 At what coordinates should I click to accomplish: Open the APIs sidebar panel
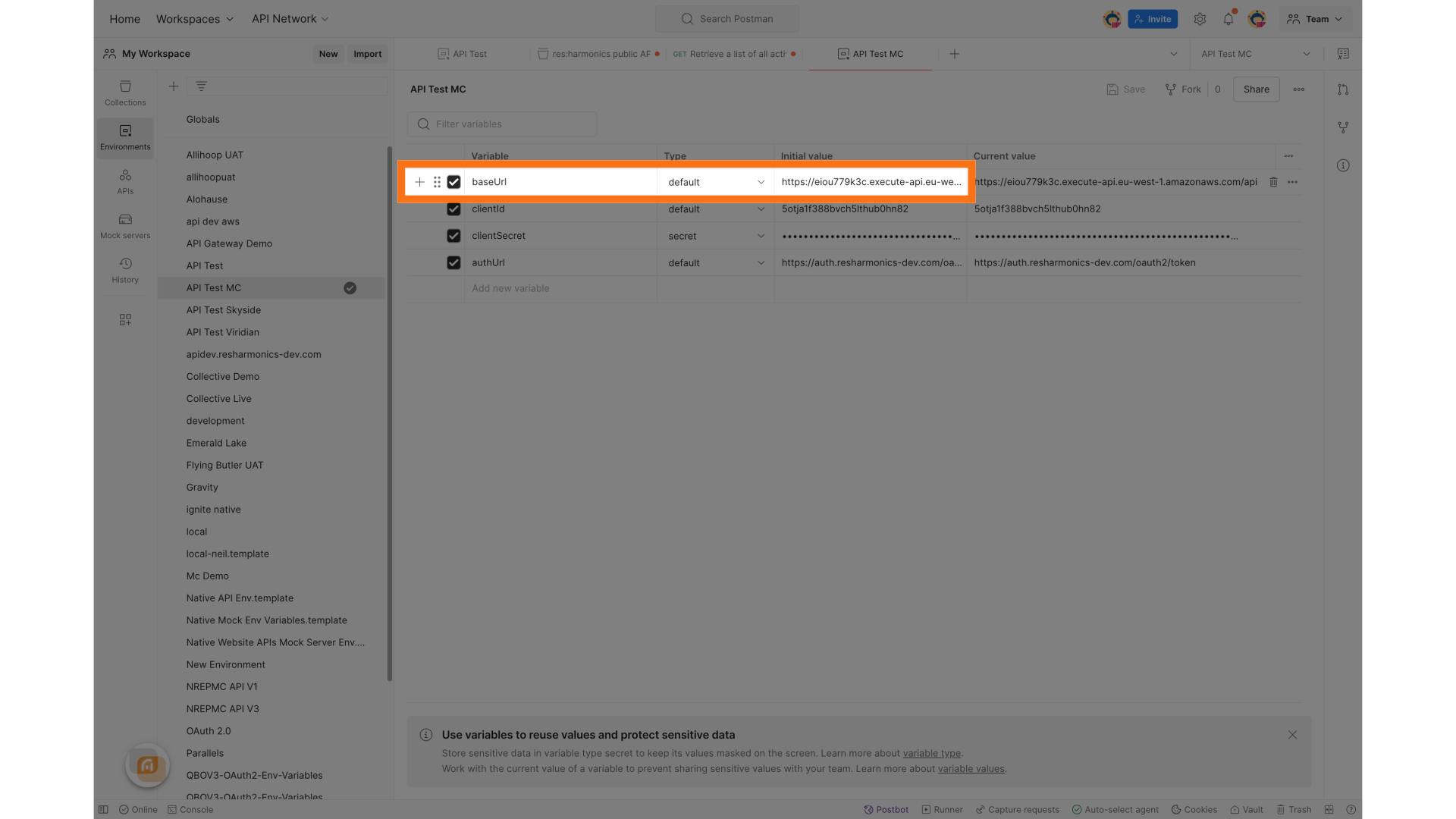125,181
